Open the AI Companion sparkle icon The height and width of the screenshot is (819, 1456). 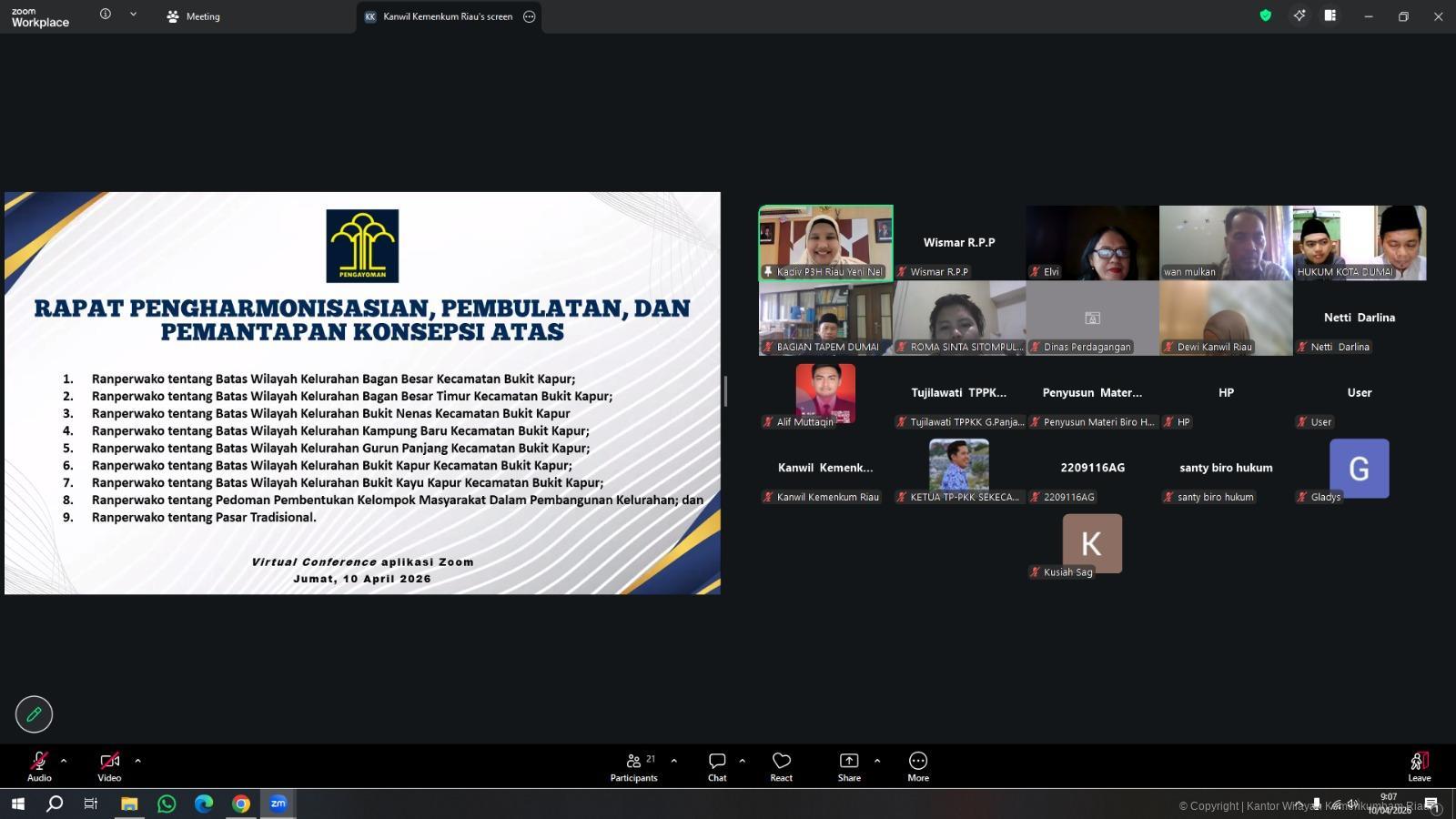pyautogui.click(x=1299, y=15)
